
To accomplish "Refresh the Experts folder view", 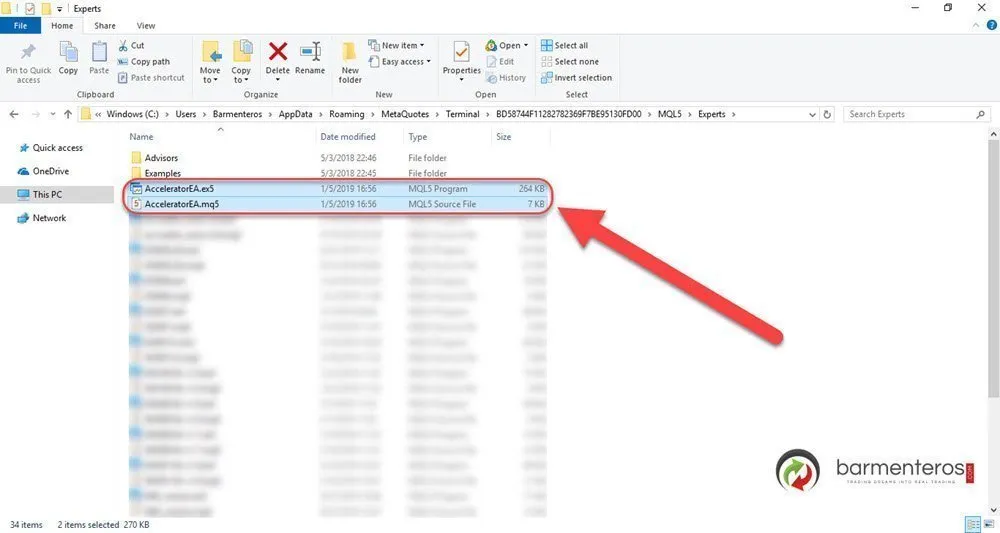I will pos(827,115).
